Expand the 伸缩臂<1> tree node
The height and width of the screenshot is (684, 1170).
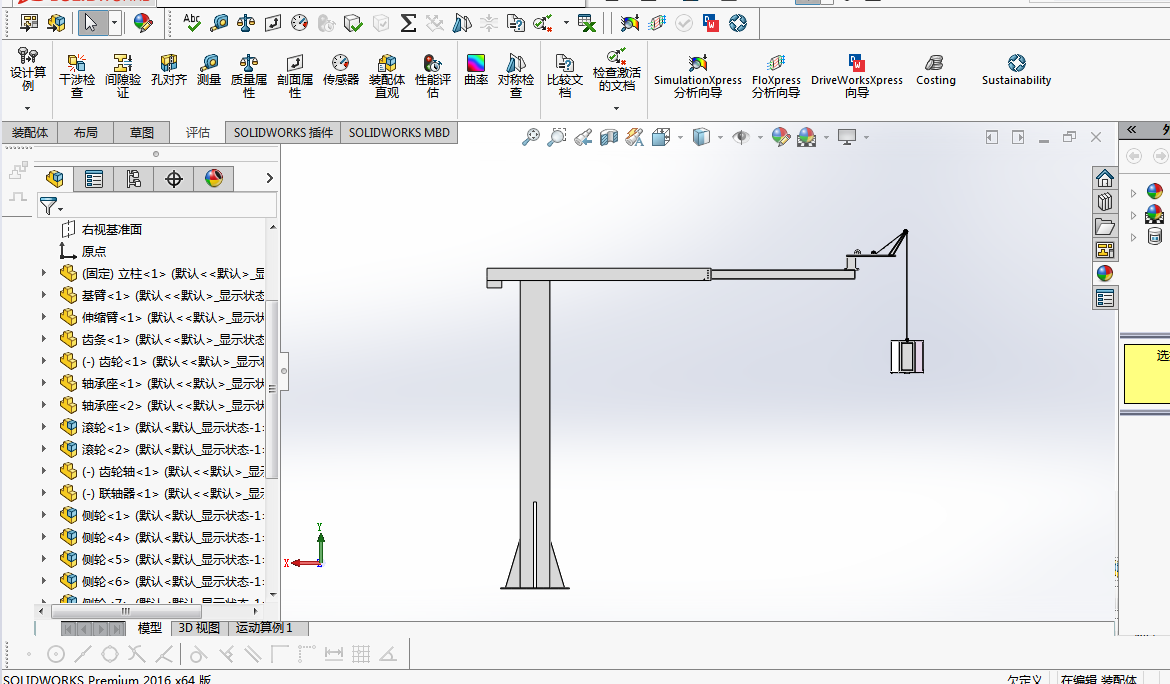click(x=43, y=317)
